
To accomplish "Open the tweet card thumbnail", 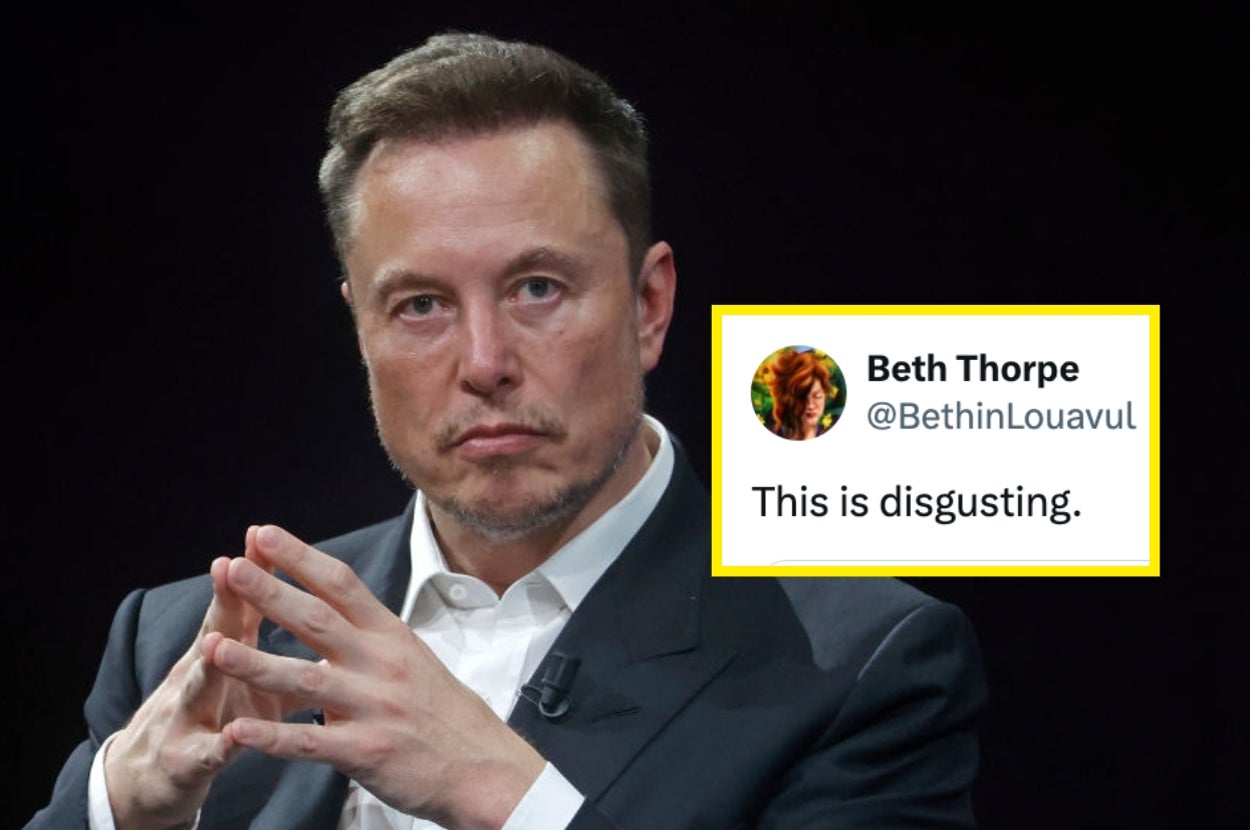I will [935, 440].
